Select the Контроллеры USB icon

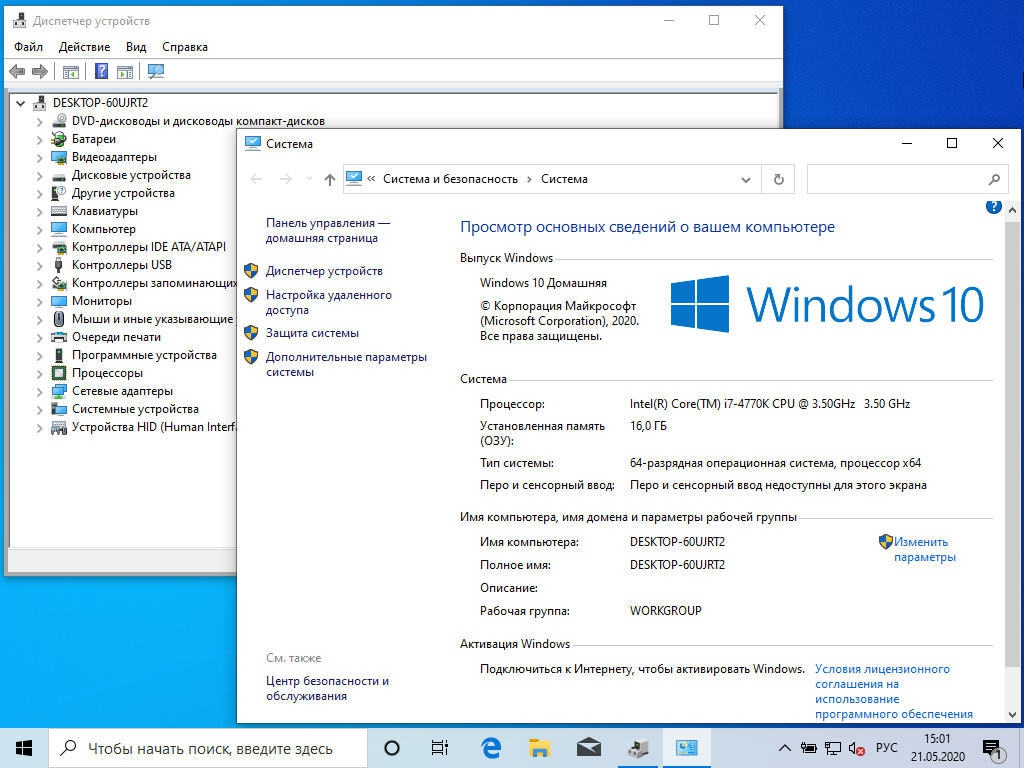59,265
